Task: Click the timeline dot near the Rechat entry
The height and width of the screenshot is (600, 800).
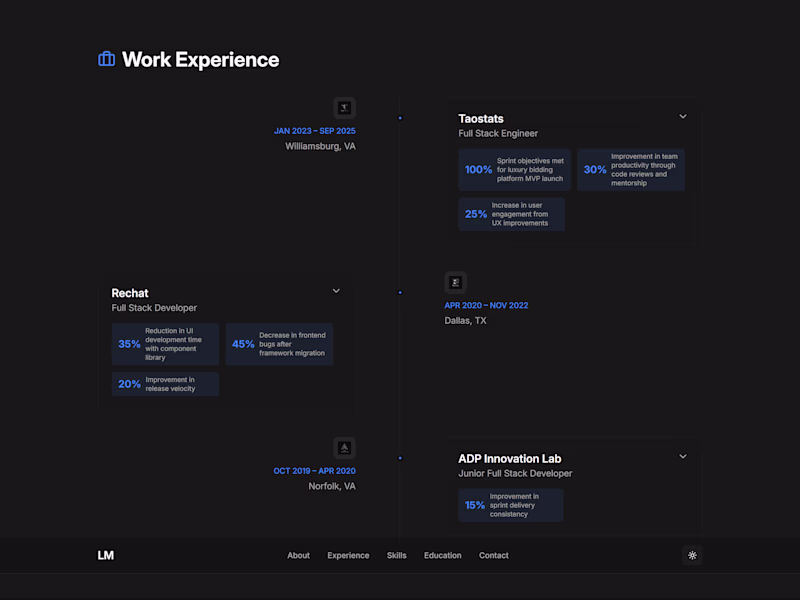Action: click(401, 292)
